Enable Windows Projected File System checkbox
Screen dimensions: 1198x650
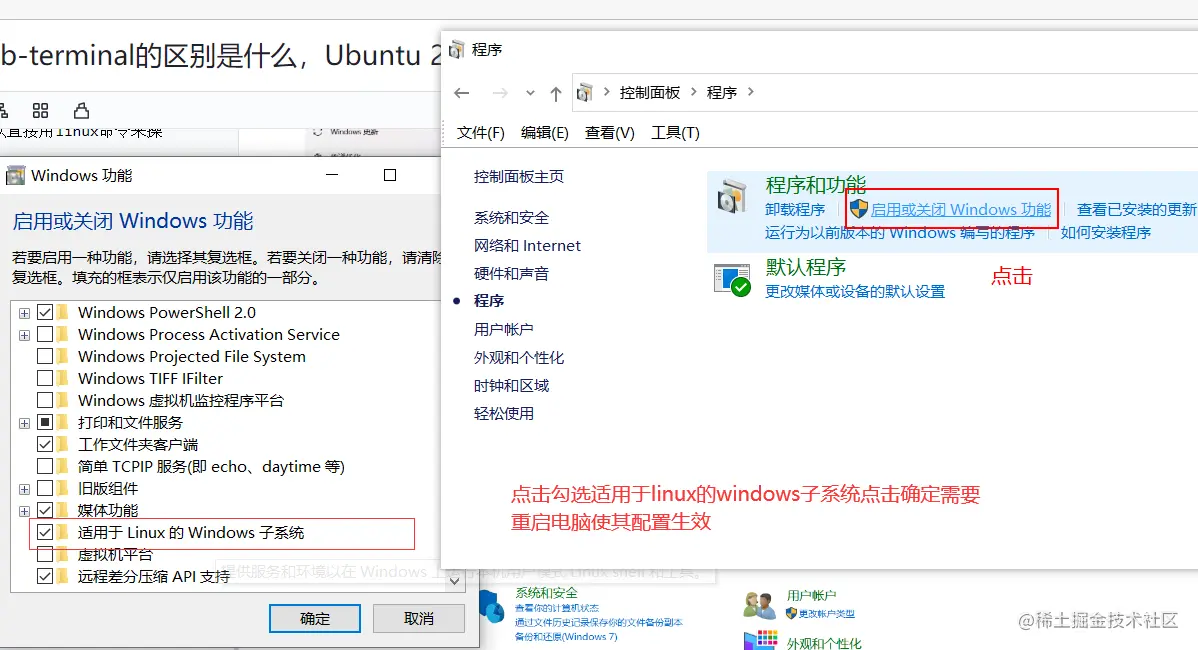click(x=45, y=357)
